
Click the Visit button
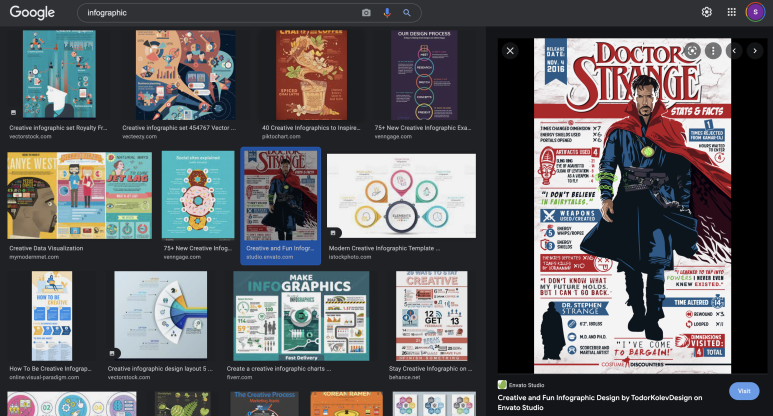pos(744,391)
